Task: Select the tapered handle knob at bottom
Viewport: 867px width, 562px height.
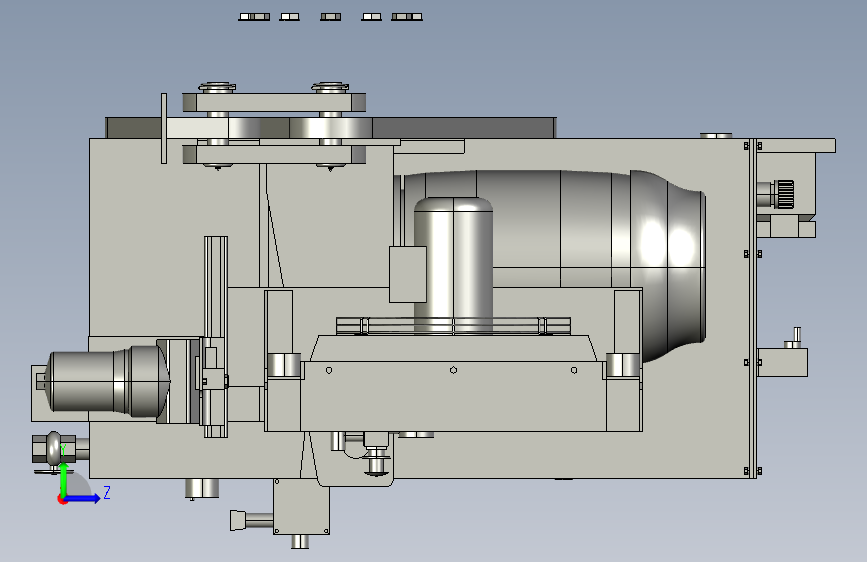Action: pyautogui.click(x=238, y=521)
